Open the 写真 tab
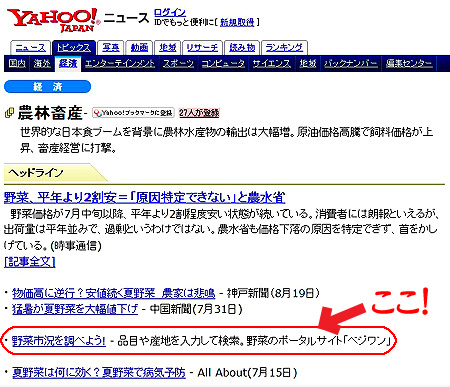The width and height of the screenshot is (450, 387). [x=111, y=48]
